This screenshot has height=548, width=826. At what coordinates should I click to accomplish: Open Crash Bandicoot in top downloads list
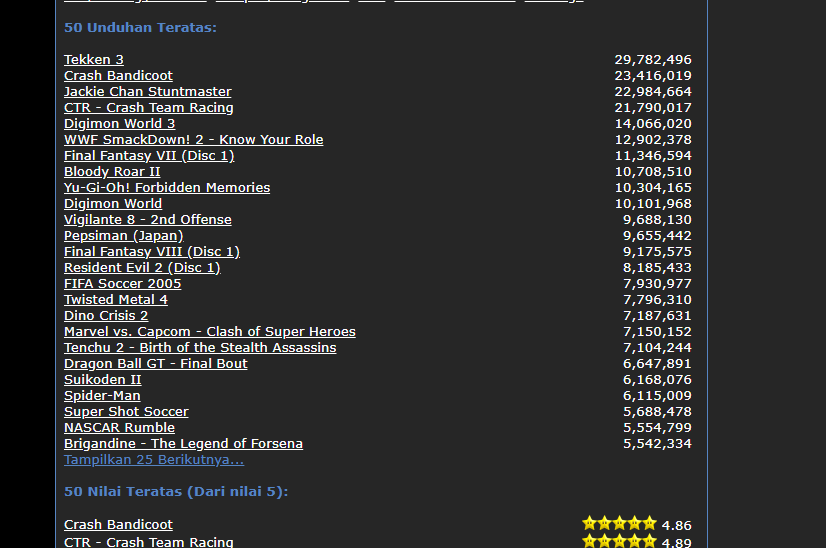pyautogui.click(x=119, y=75)
